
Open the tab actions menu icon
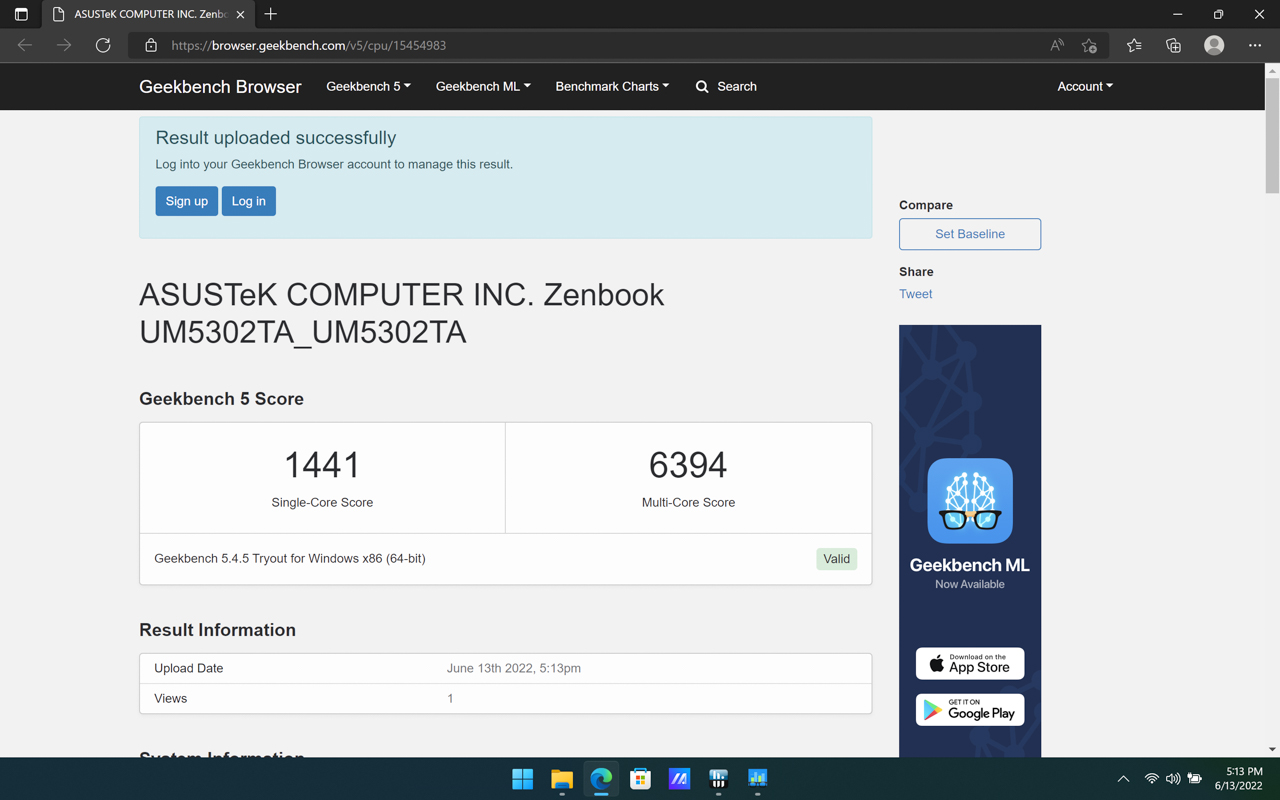coord(21,14)
